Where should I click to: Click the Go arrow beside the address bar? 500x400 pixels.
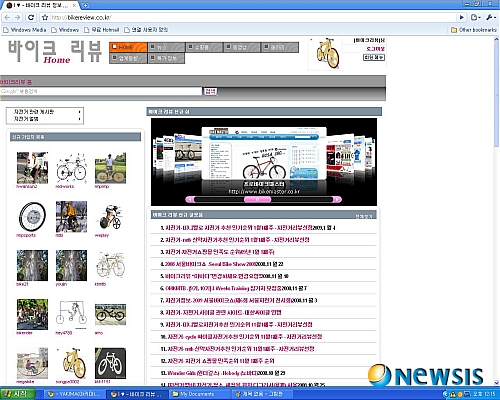pyautogui.click(x=462, y=17)
